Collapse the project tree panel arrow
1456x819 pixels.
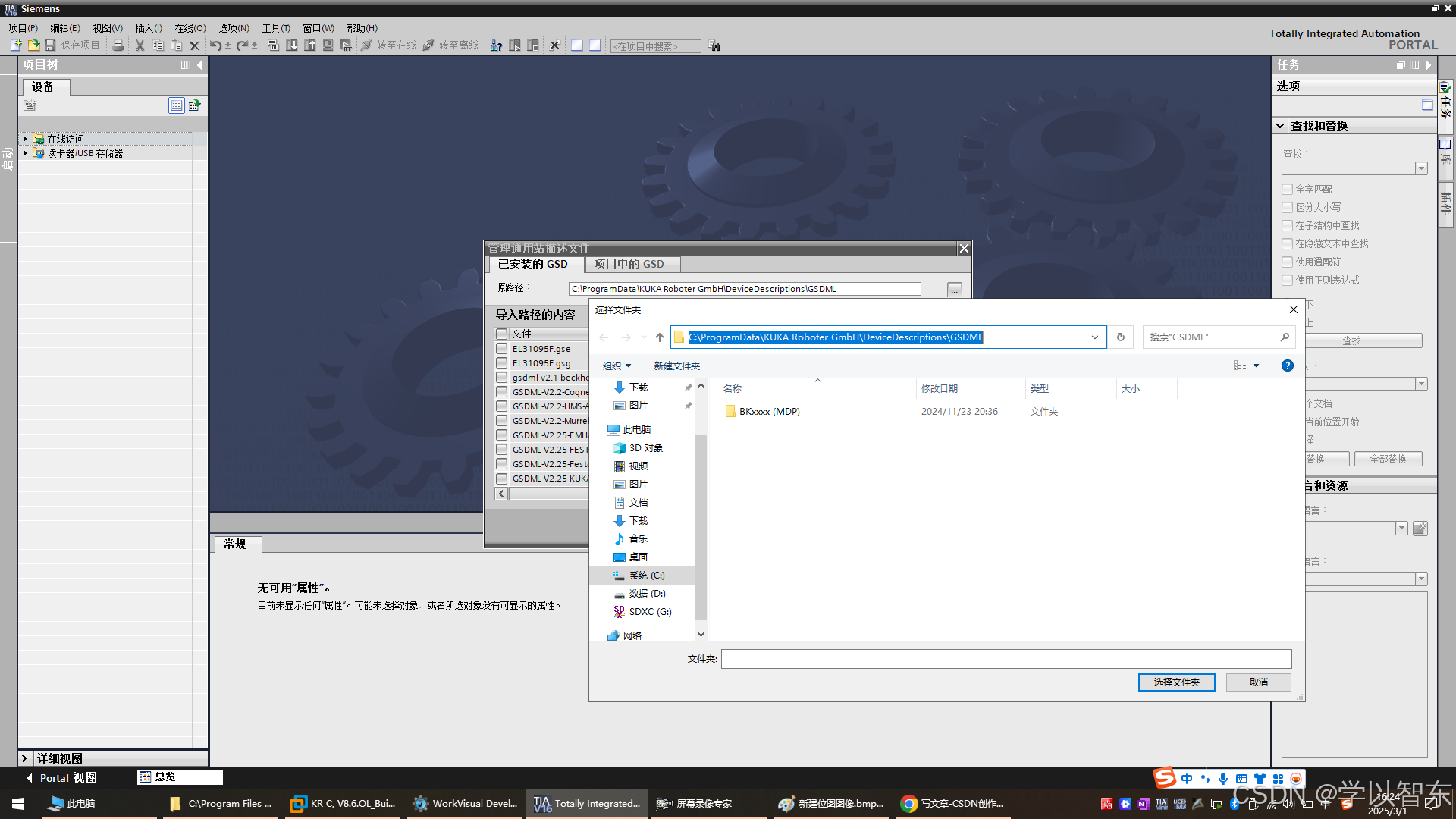coord(199,65)
